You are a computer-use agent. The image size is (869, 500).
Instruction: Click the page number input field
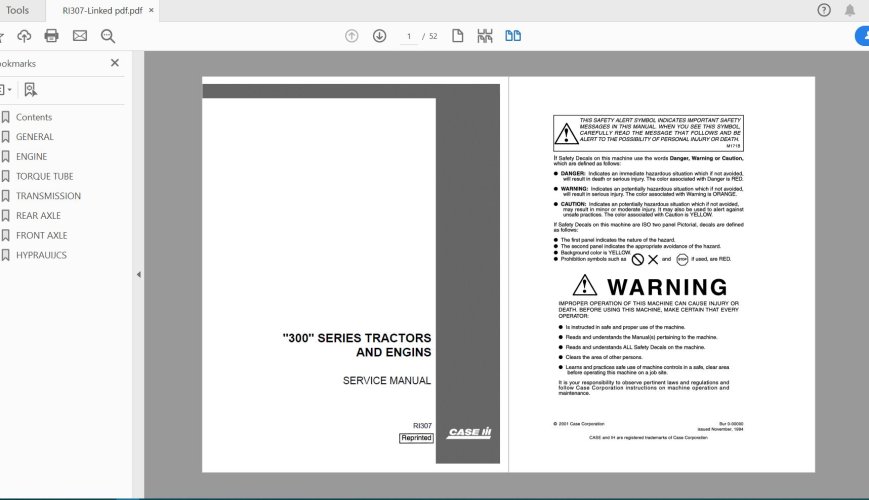coord(410,36)
